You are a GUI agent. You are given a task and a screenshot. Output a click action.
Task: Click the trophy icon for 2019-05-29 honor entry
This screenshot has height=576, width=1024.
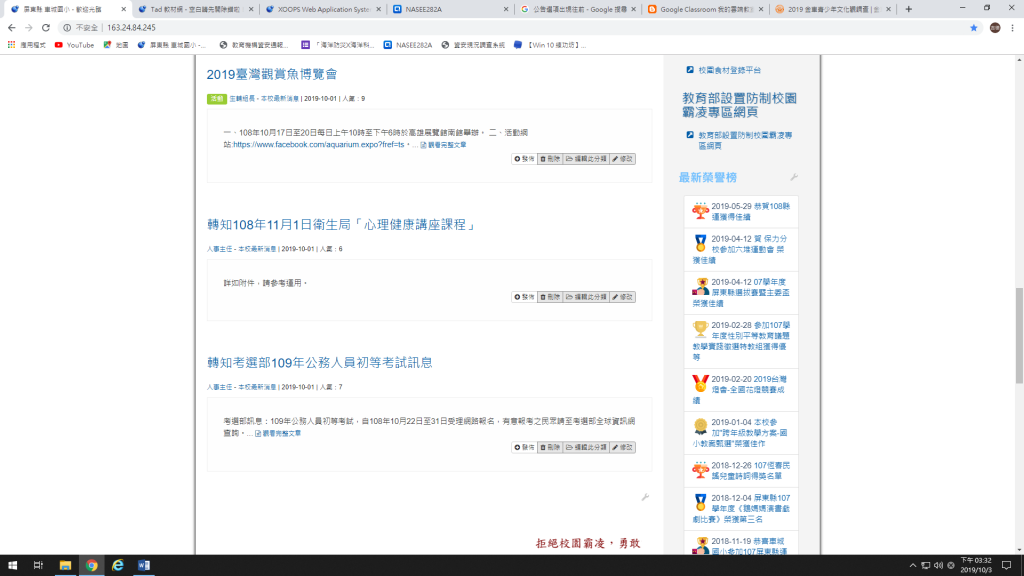pyautogui.click(x=700, y=211)
